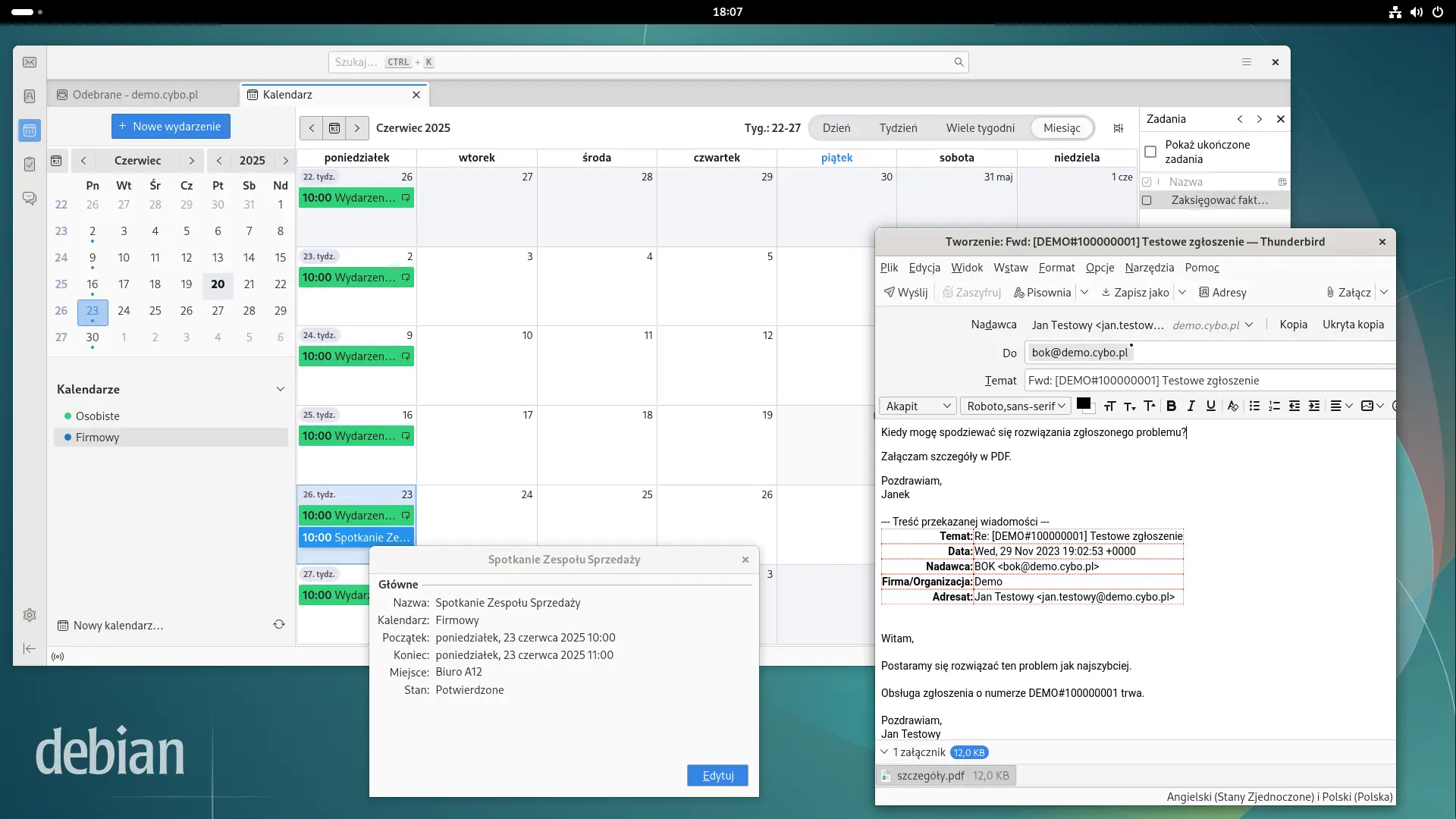Open the Narzędzia menu
The width and height of the screenshot is (1456, 819).
[1149, 268]
